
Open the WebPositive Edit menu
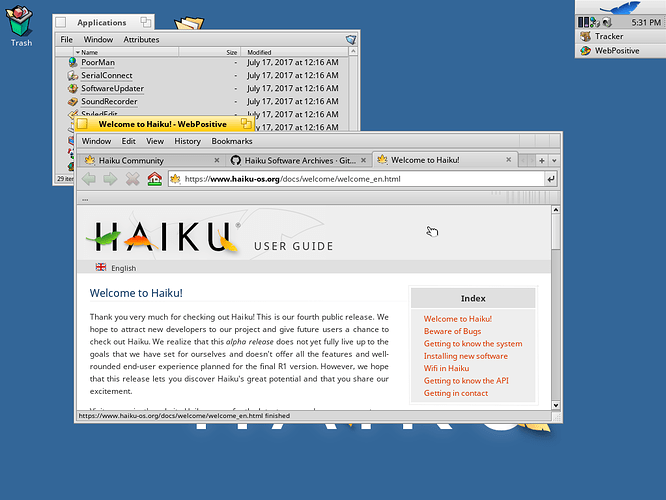coord(128,141)
